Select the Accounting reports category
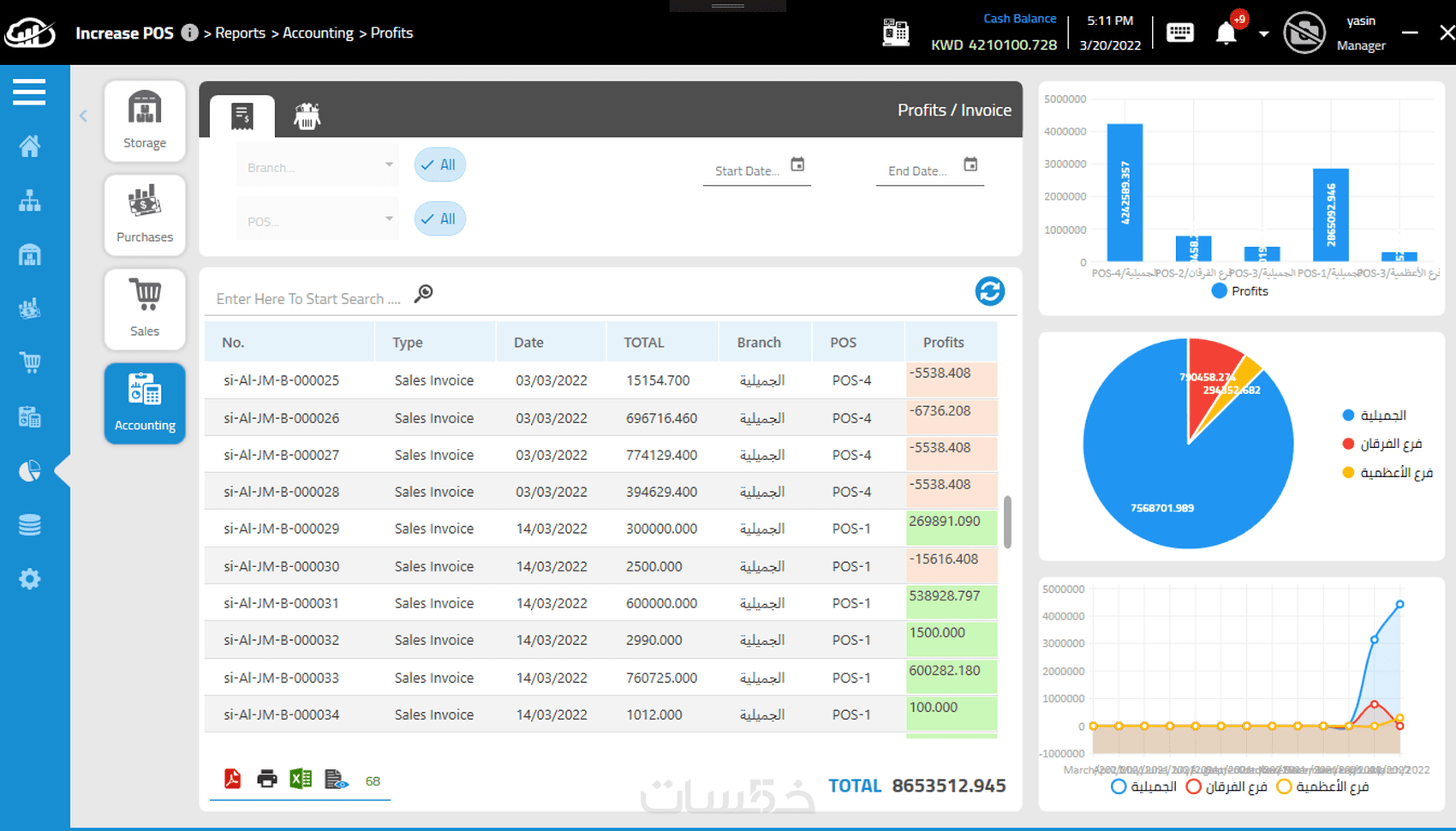 pyautogui.click(x=145, y=404)
